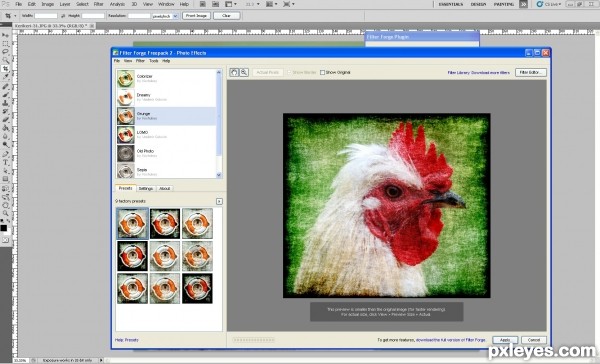Click the Clear button in options bar

click(227, 16)
